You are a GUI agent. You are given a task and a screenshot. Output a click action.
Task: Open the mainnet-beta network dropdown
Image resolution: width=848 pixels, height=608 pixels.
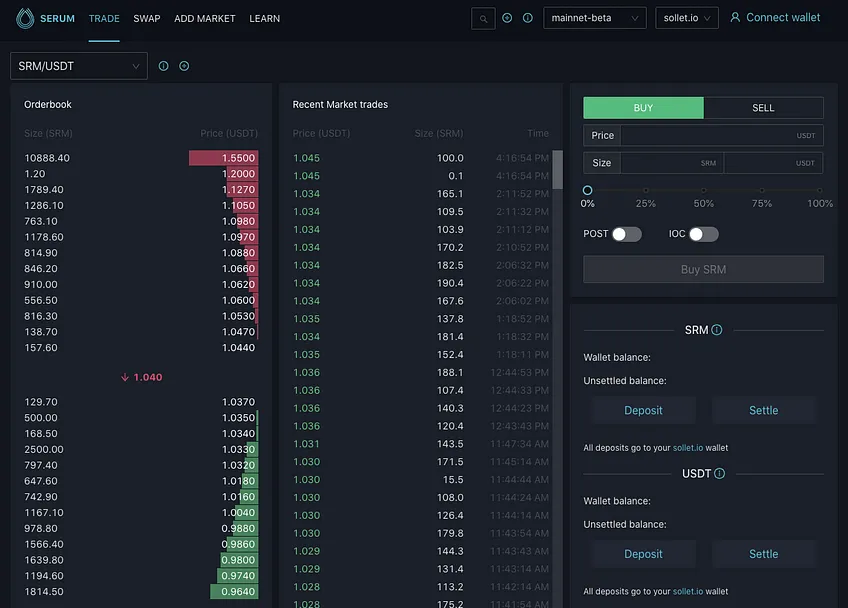coord(594,18)
